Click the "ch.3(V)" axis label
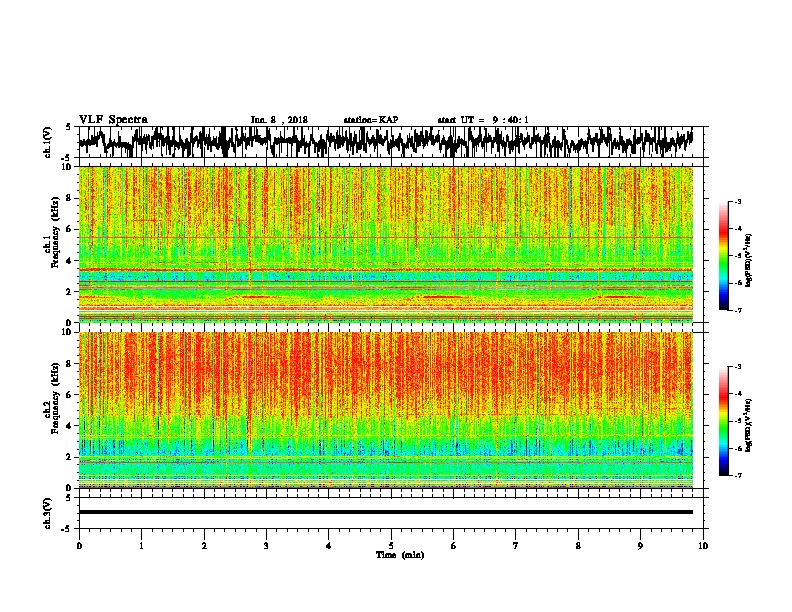The image size is (792, 612). tap(48, 513)
